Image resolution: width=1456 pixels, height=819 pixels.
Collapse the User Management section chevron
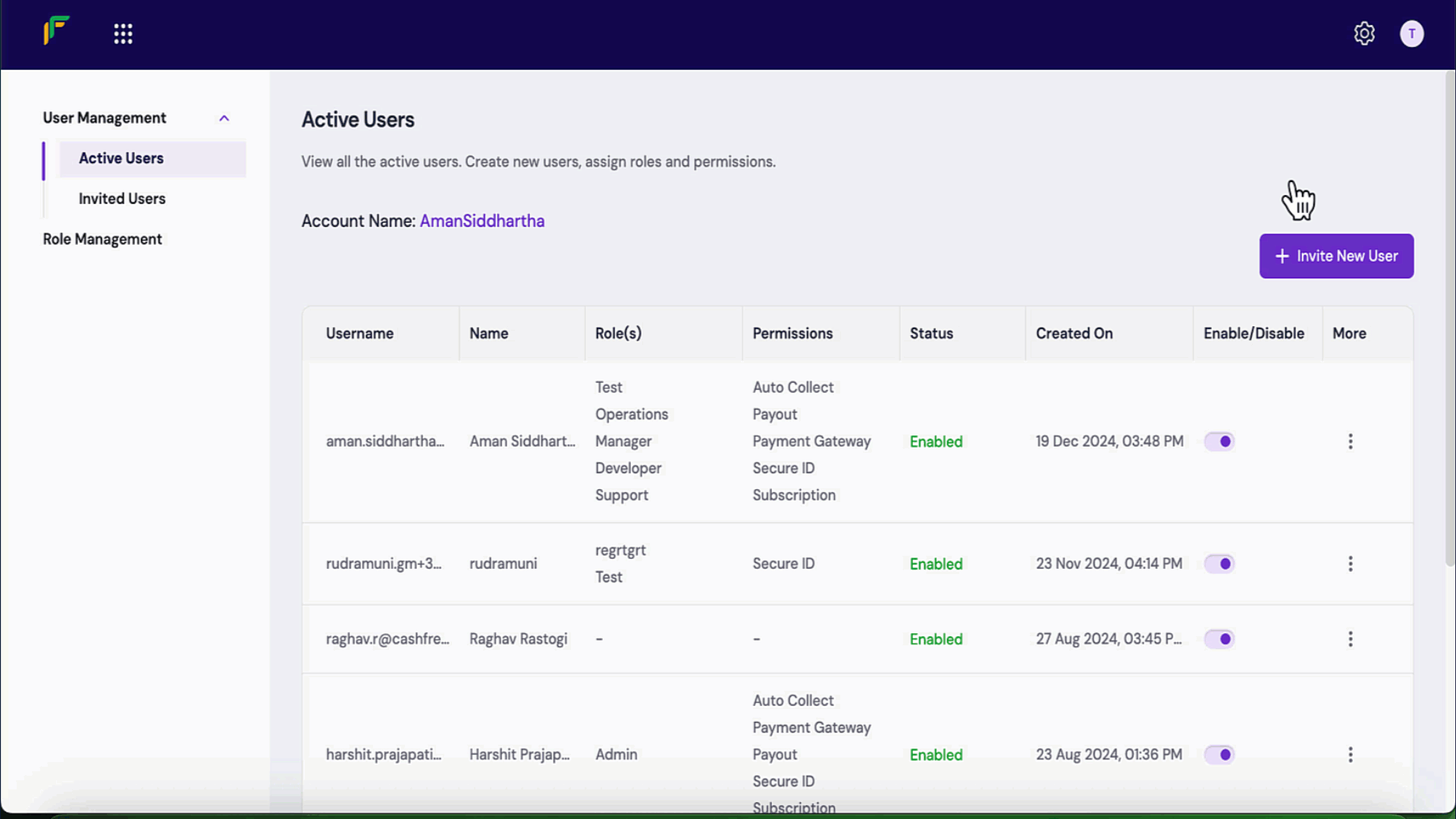224,118
